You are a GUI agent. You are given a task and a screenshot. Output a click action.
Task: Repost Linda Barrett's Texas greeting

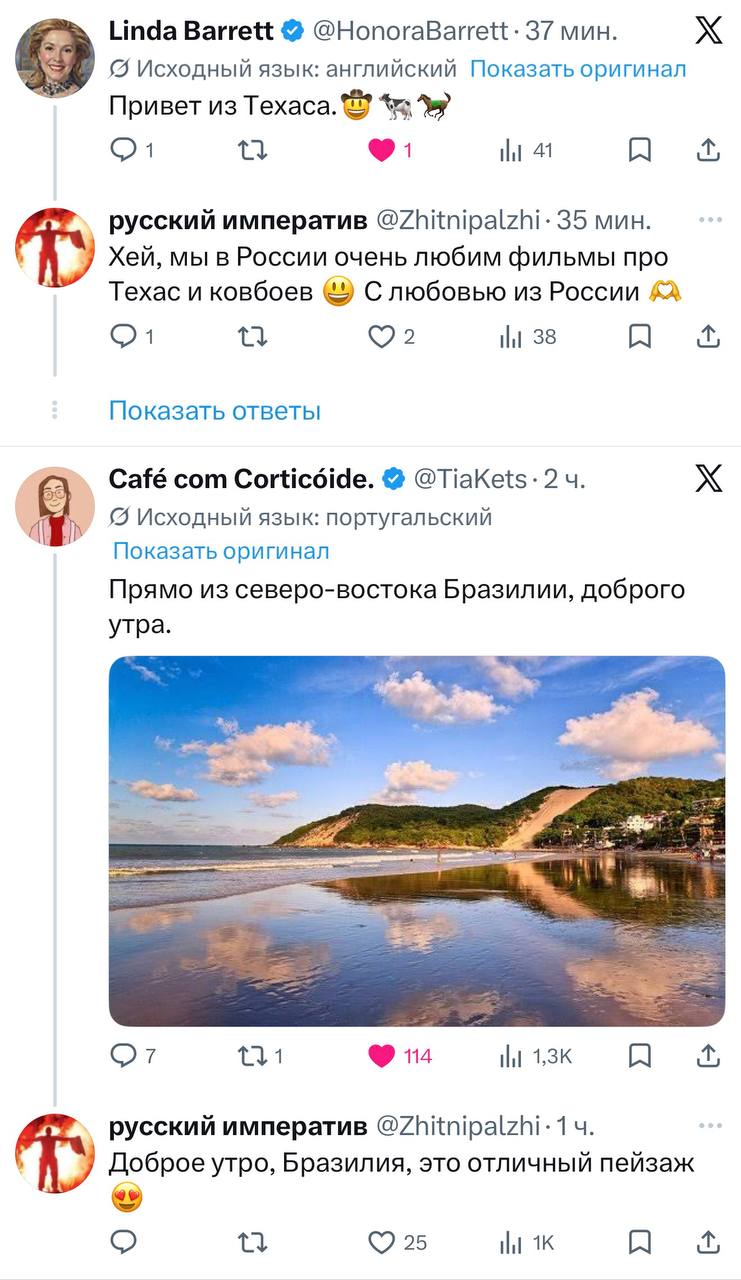[252, 150]
